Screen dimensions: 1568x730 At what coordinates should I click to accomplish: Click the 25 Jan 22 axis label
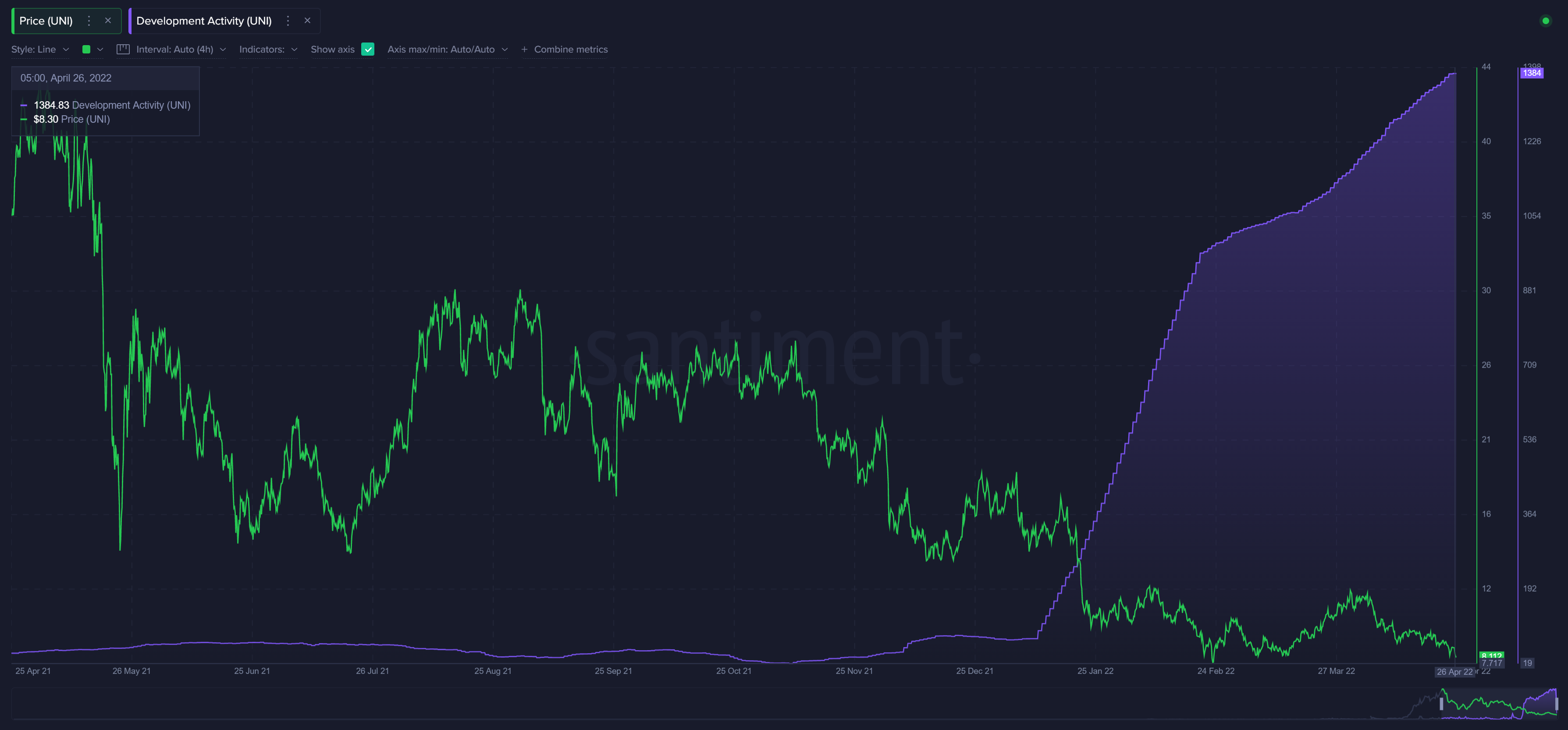[1095, 671]
